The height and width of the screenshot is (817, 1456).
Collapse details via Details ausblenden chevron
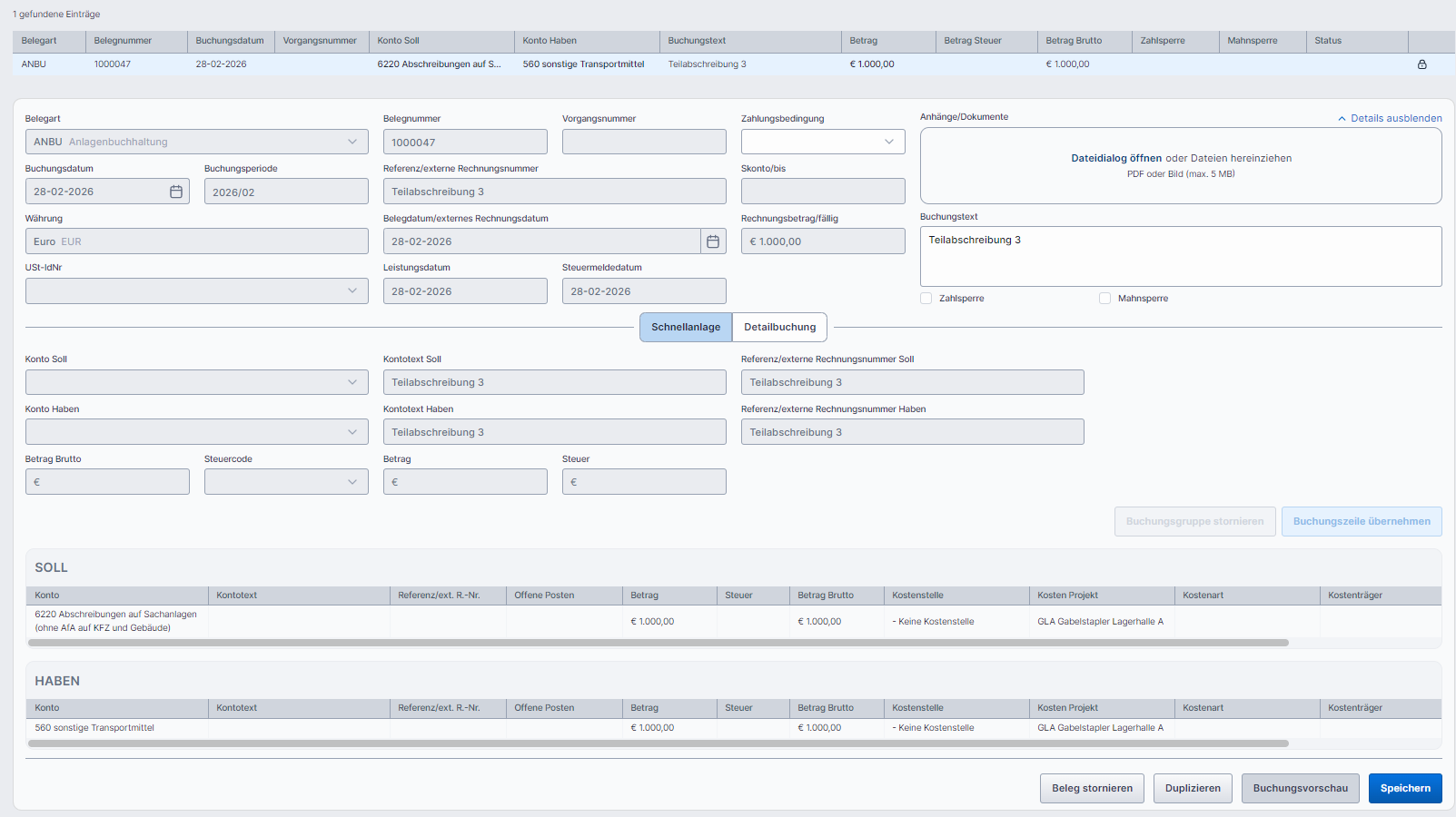tap(1342, 119)
